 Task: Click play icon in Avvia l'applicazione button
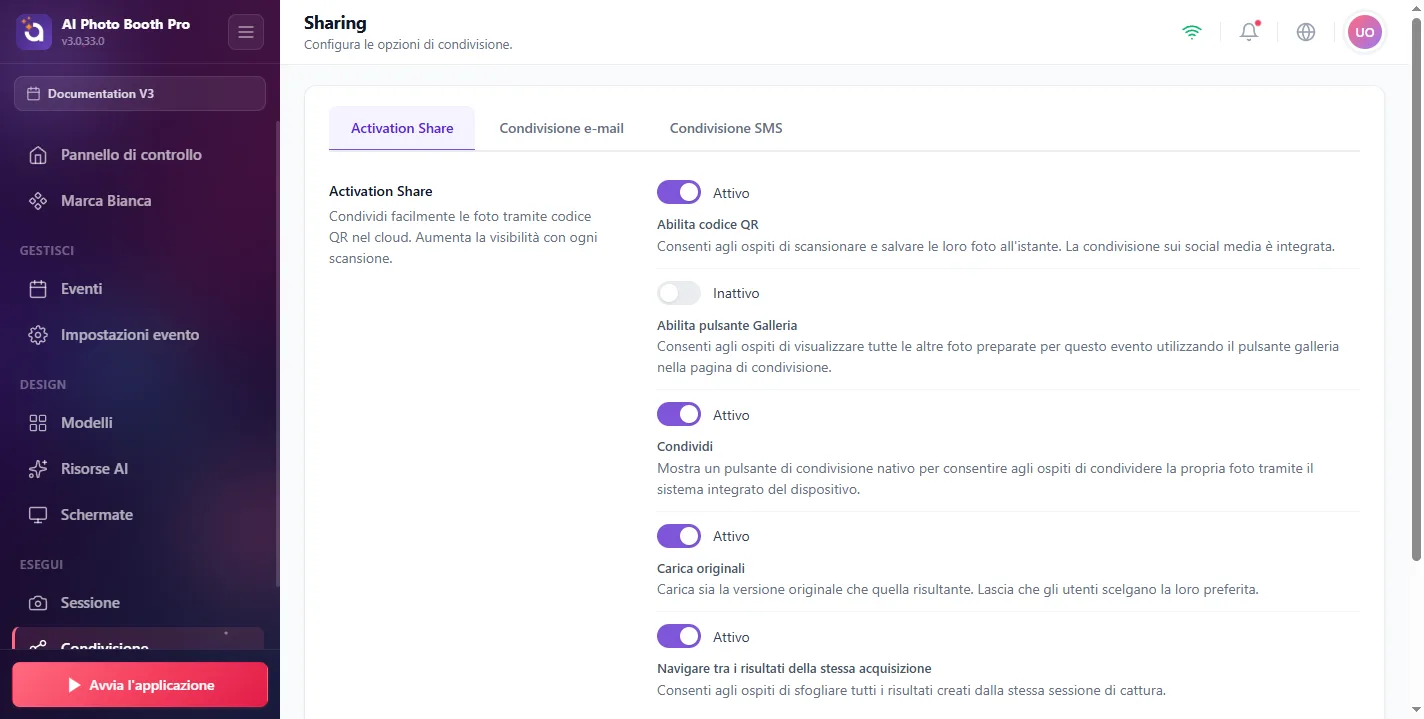click(74, 686)
